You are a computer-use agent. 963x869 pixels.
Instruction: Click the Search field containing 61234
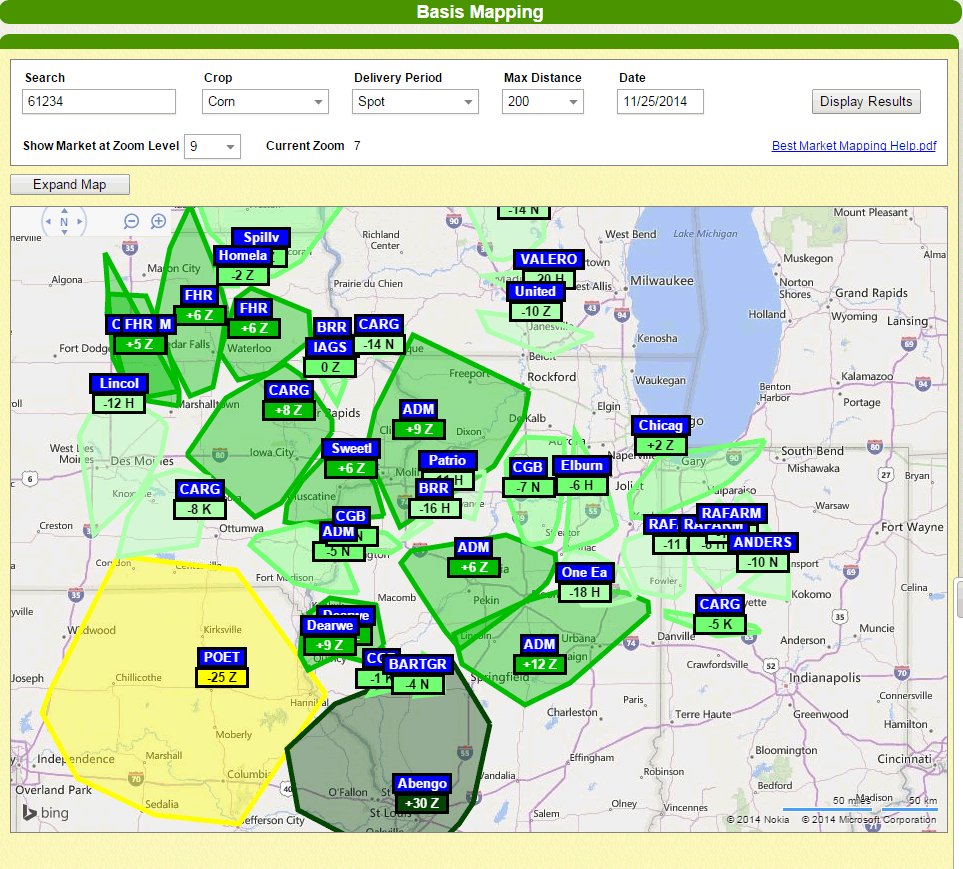[99, 101]
